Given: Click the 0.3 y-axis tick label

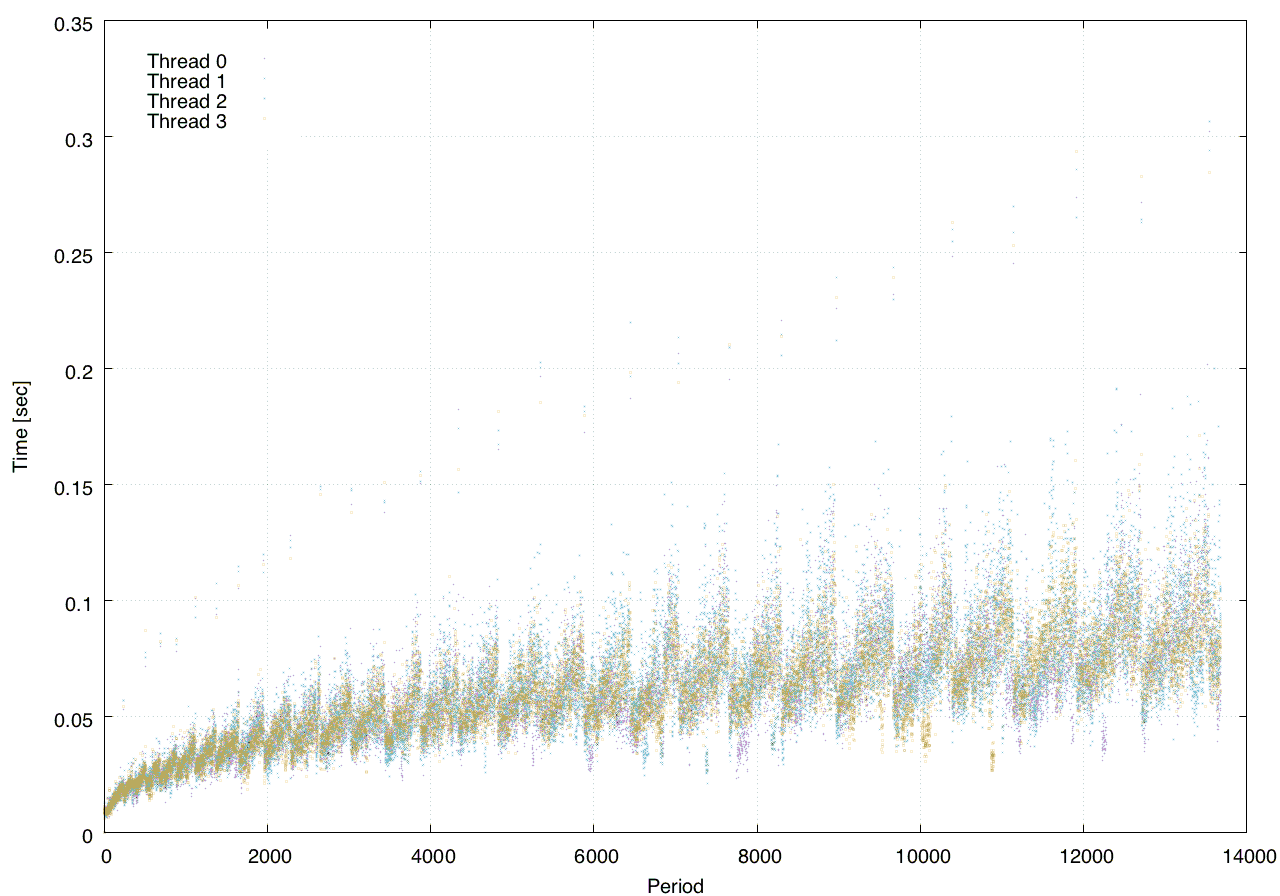Looking at the screenshot, I should coord(78,138).
